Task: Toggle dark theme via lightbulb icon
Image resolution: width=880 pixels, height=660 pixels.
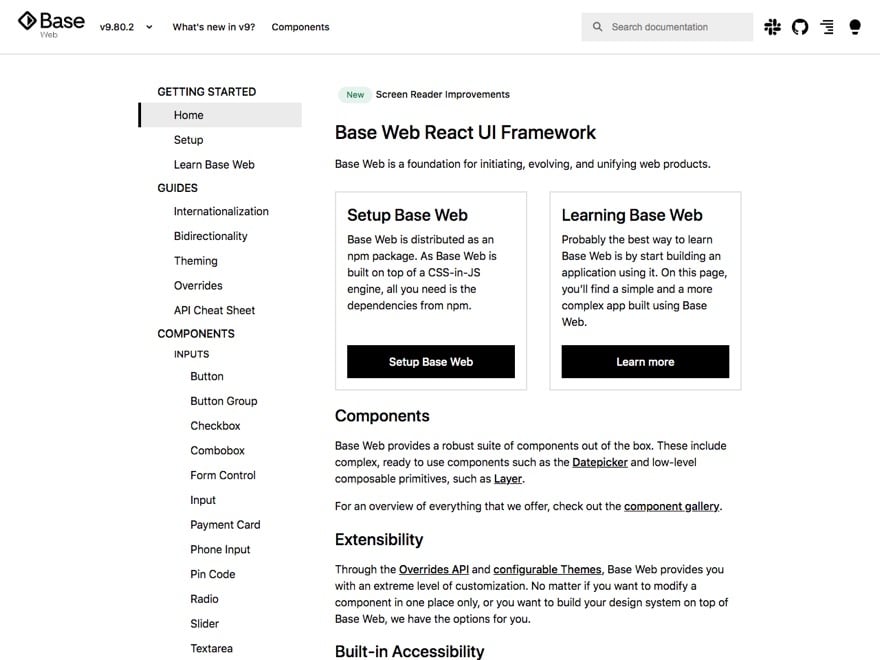Action: click(855, 27)
